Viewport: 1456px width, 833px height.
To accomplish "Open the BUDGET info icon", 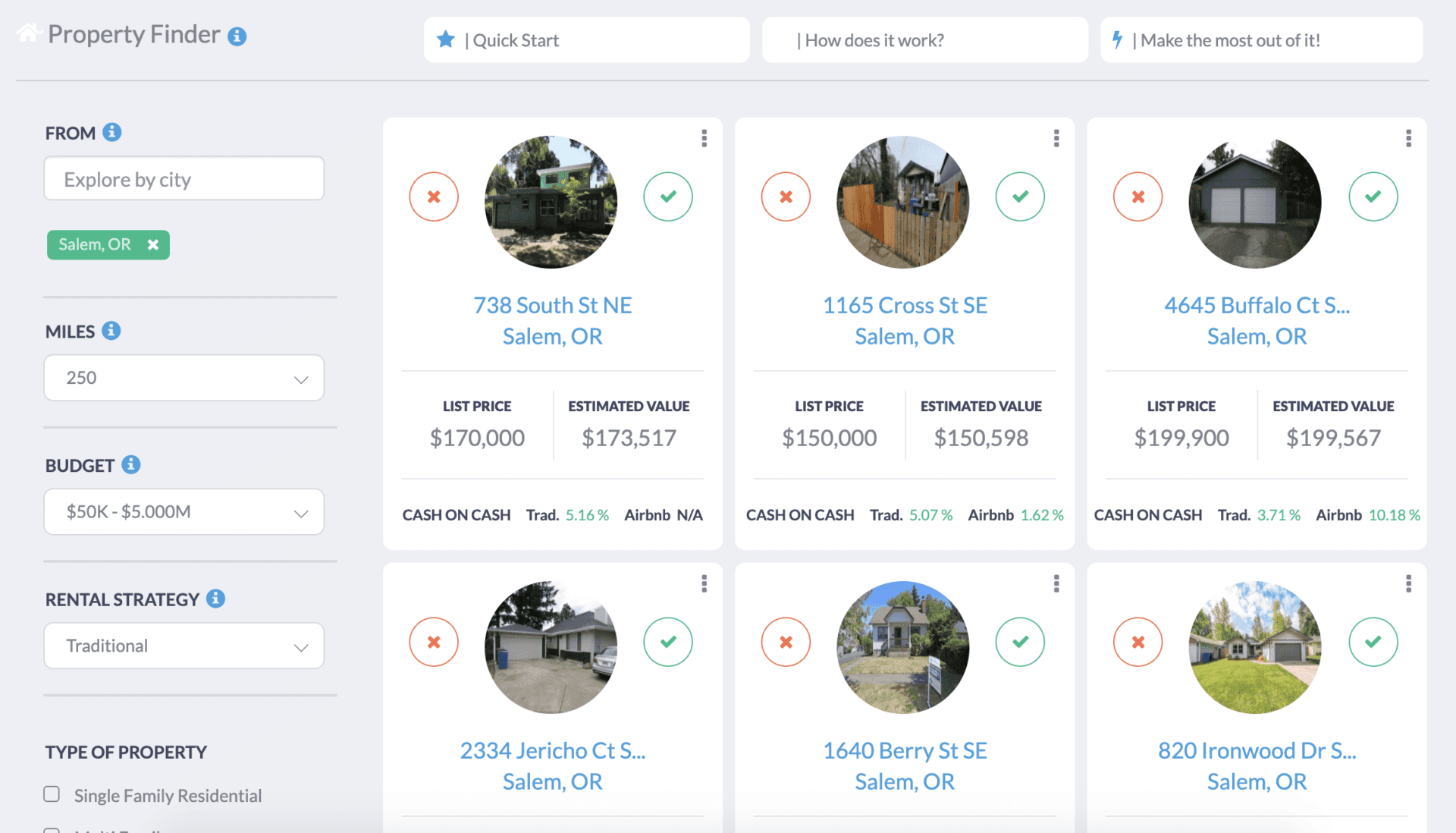I will pyautogui.click(x=130, y=465).
